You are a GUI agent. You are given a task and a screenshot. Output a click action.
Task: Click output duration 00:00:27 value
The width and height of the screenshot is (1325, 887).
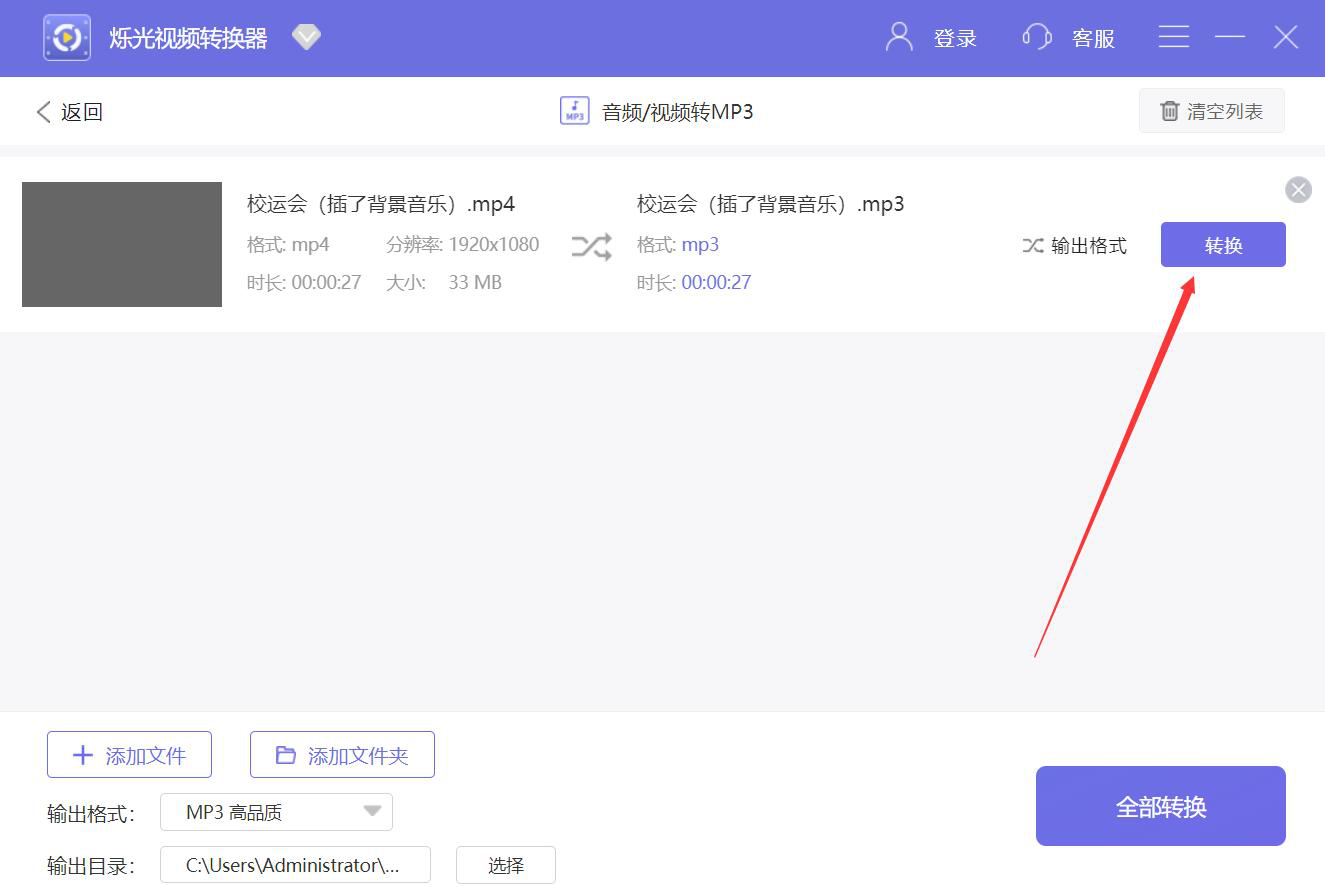coord(716,283)
